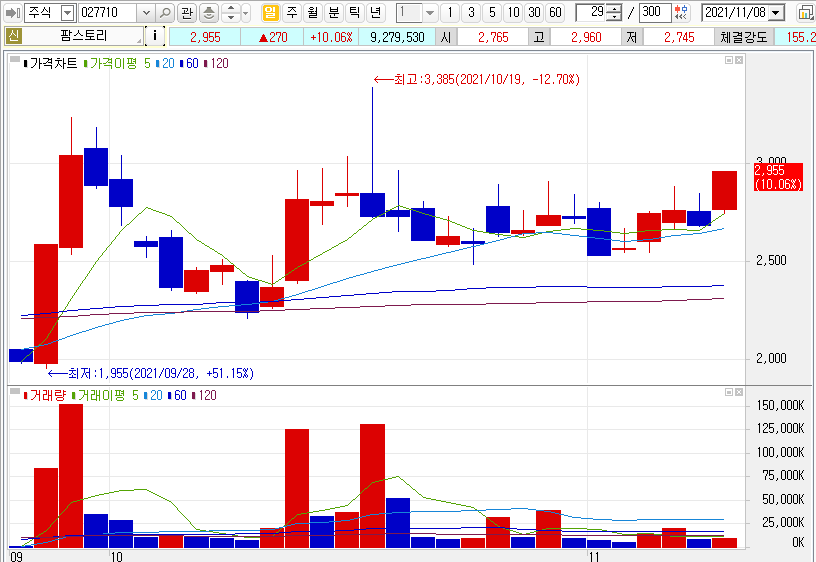Click the volume chart 120 MA legend
The width and height of the screenshot is (816, 562).
click(204, 395)
